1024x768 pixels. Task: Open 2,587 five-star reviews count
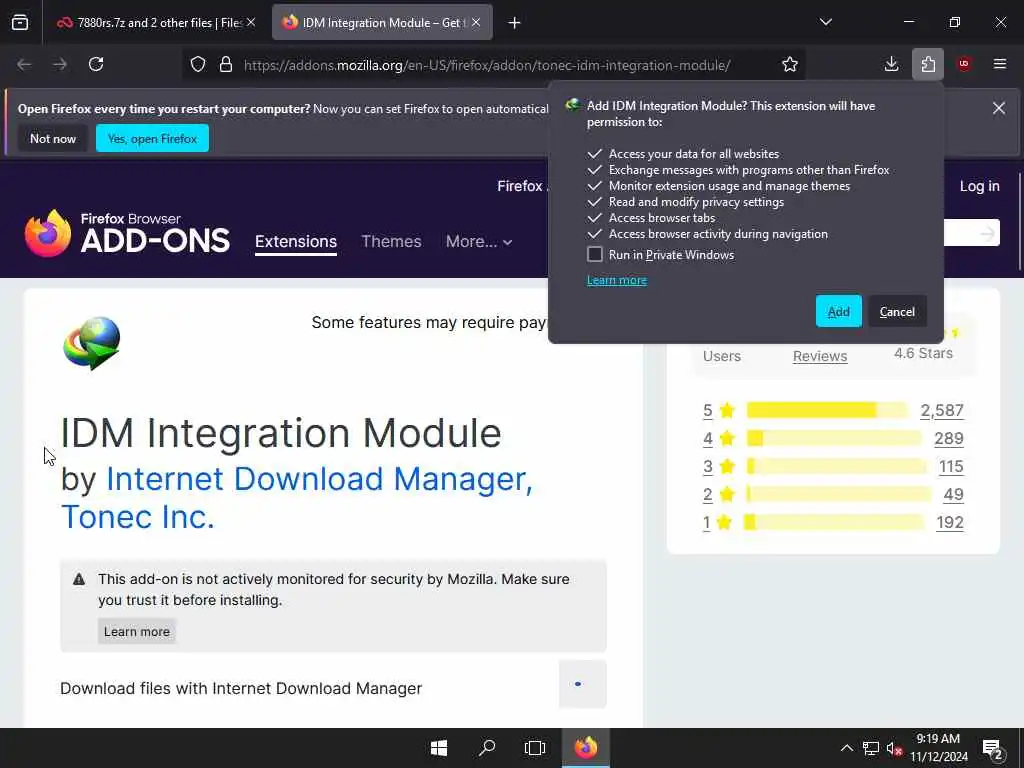tap(942, 410)
